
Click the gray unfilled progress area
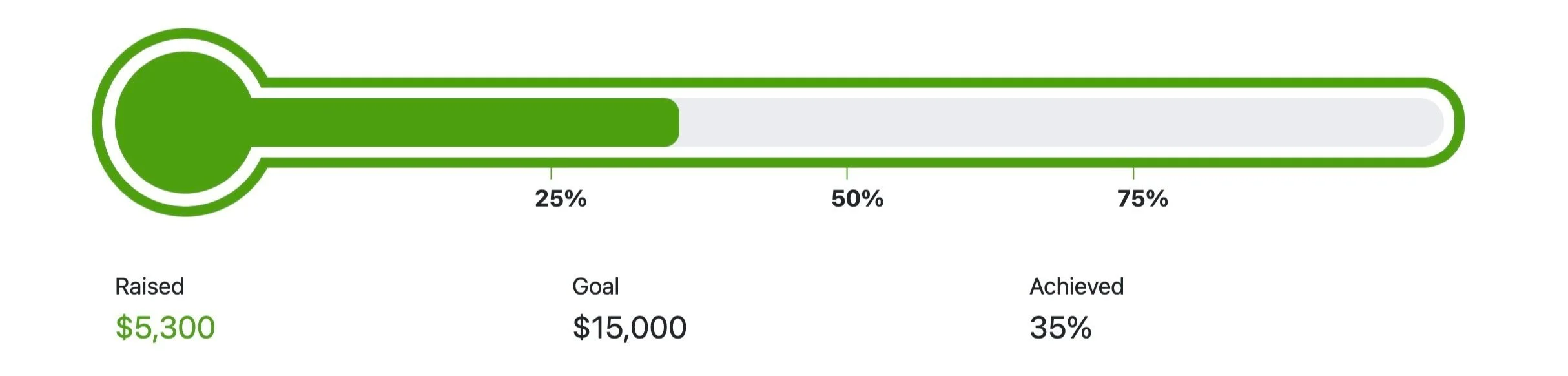(x=1061, y=123)
